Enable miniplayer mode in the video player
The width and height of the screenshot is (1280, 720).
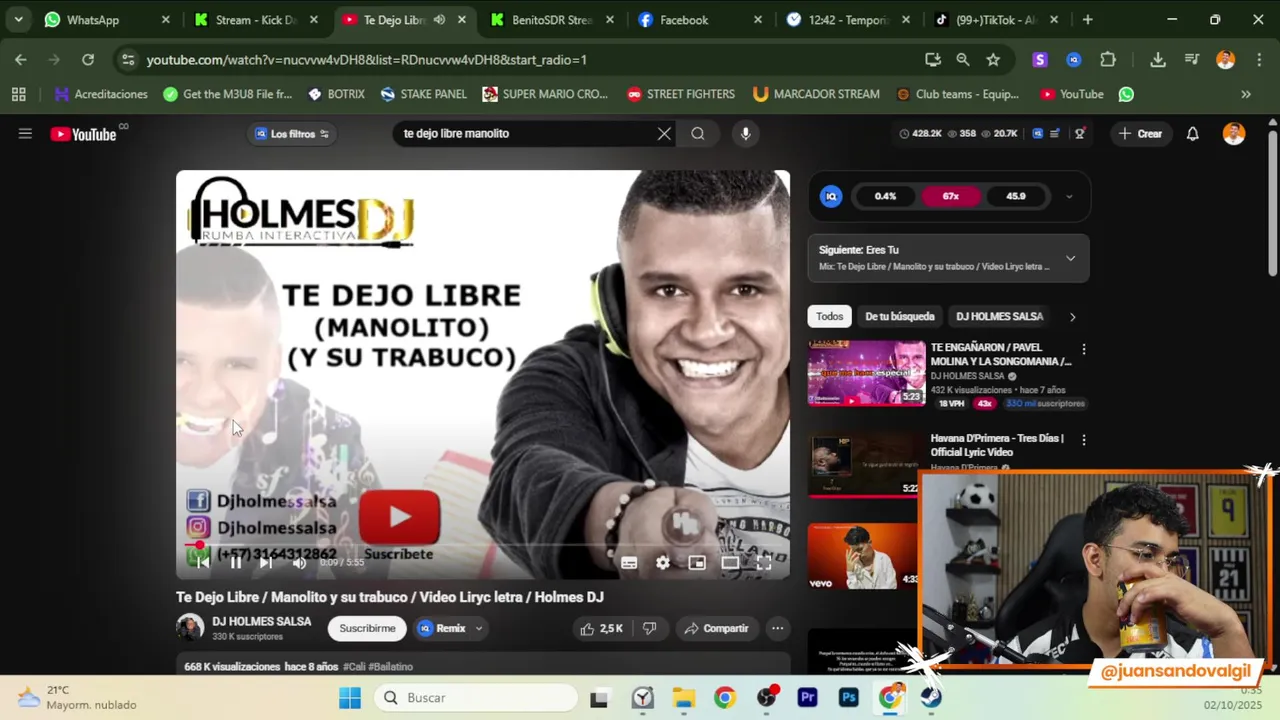click(x=697, y=563)
